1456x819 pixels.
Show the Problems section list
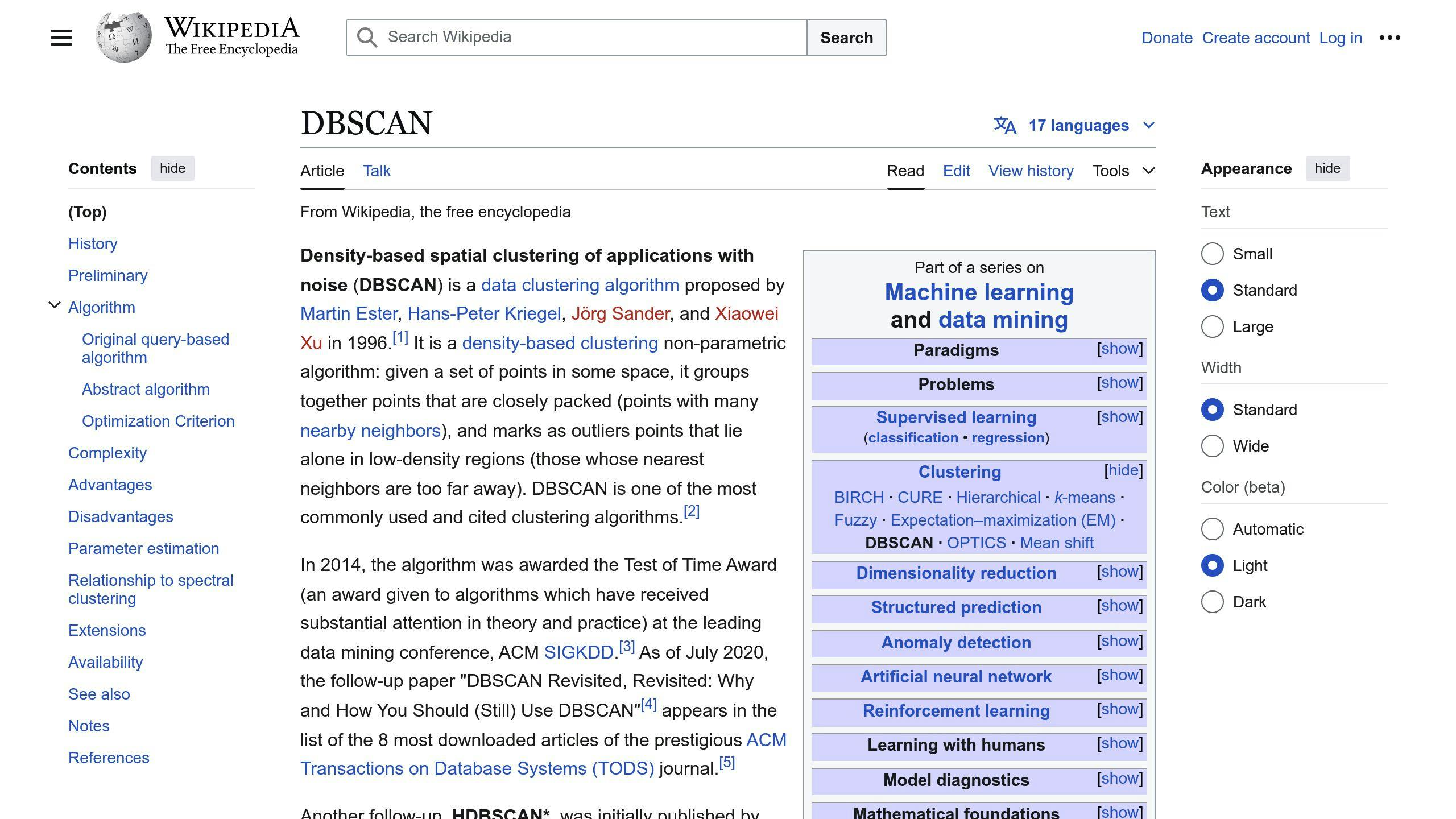point(1119,382)
